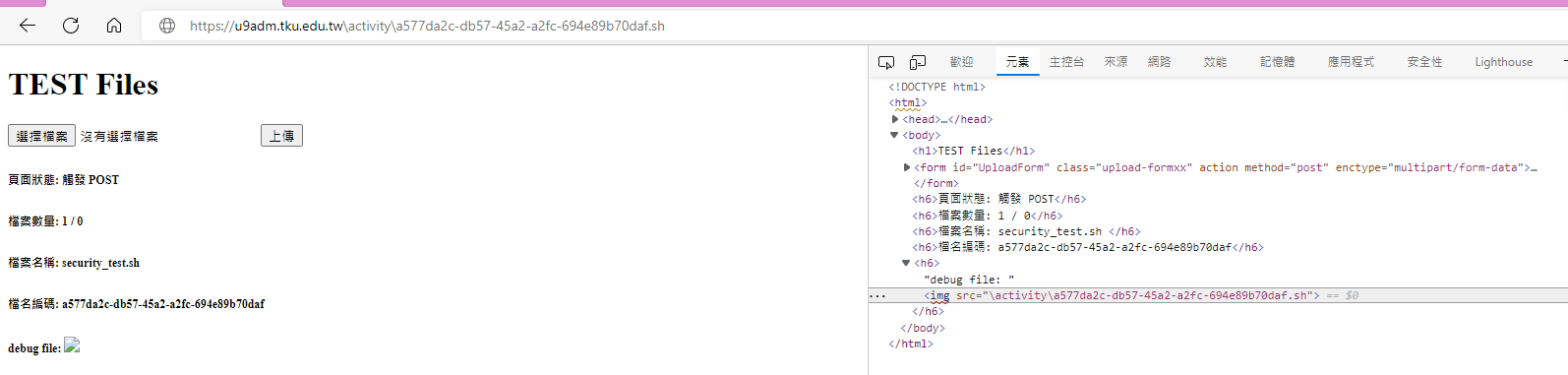The height and width of the screenshot is (375, 1568).
Task: Click the 檔案名稱: security_test.sh text on page
Action: (x=74, y=263)
